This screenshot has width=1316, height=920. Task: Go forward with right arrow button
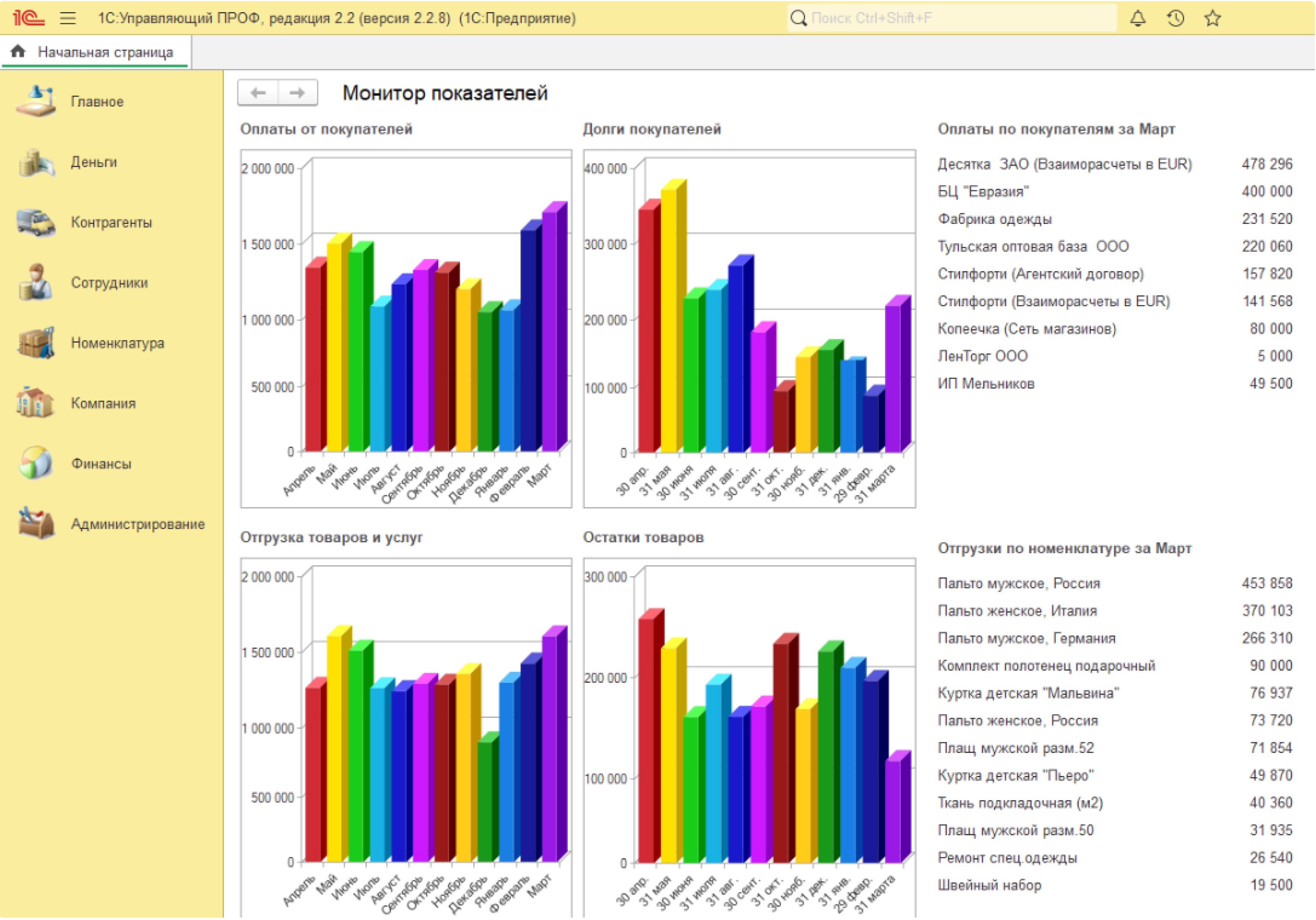[298, 92]
